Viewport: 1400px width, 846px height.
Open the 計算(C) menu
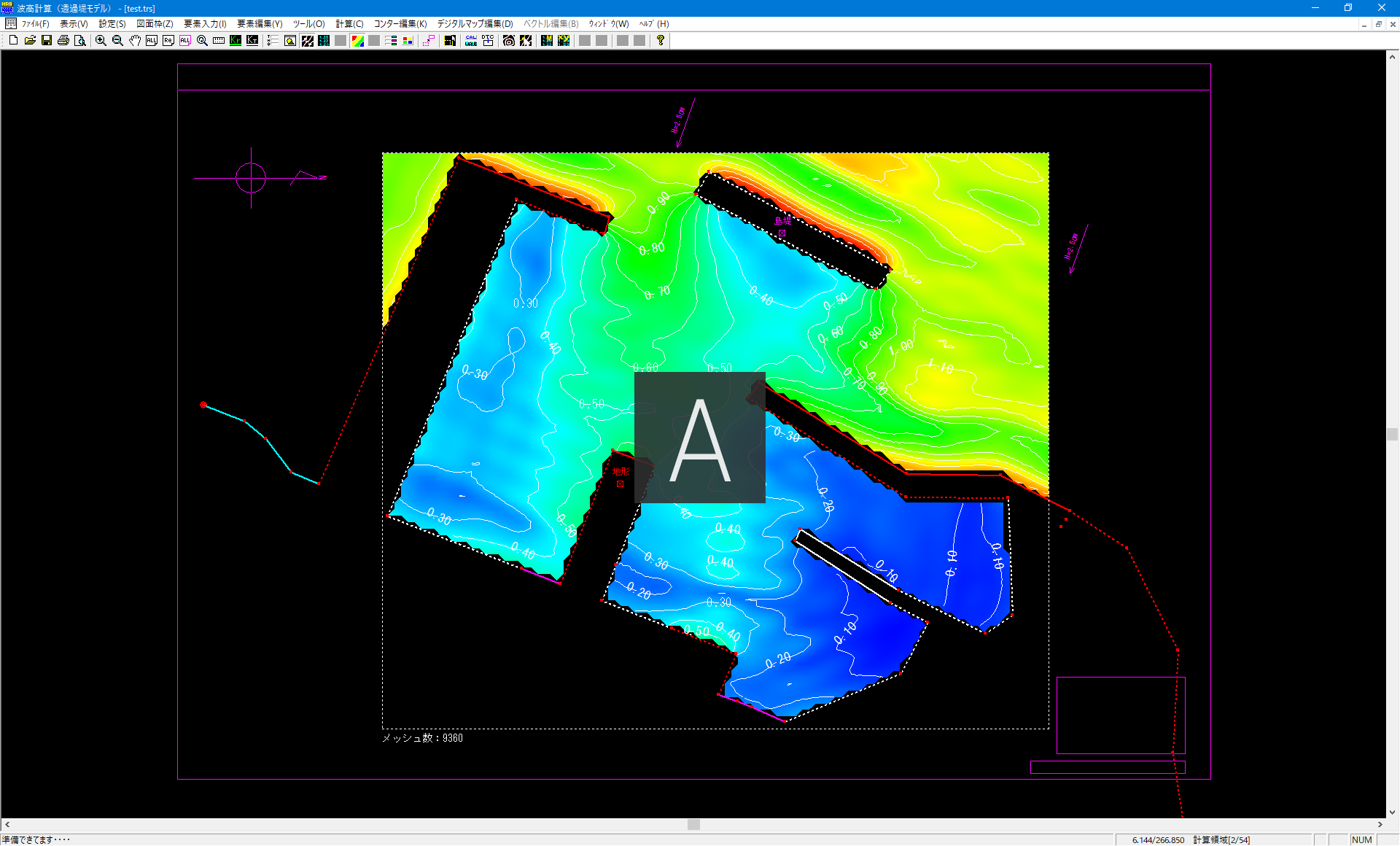[x=349, y=24]
